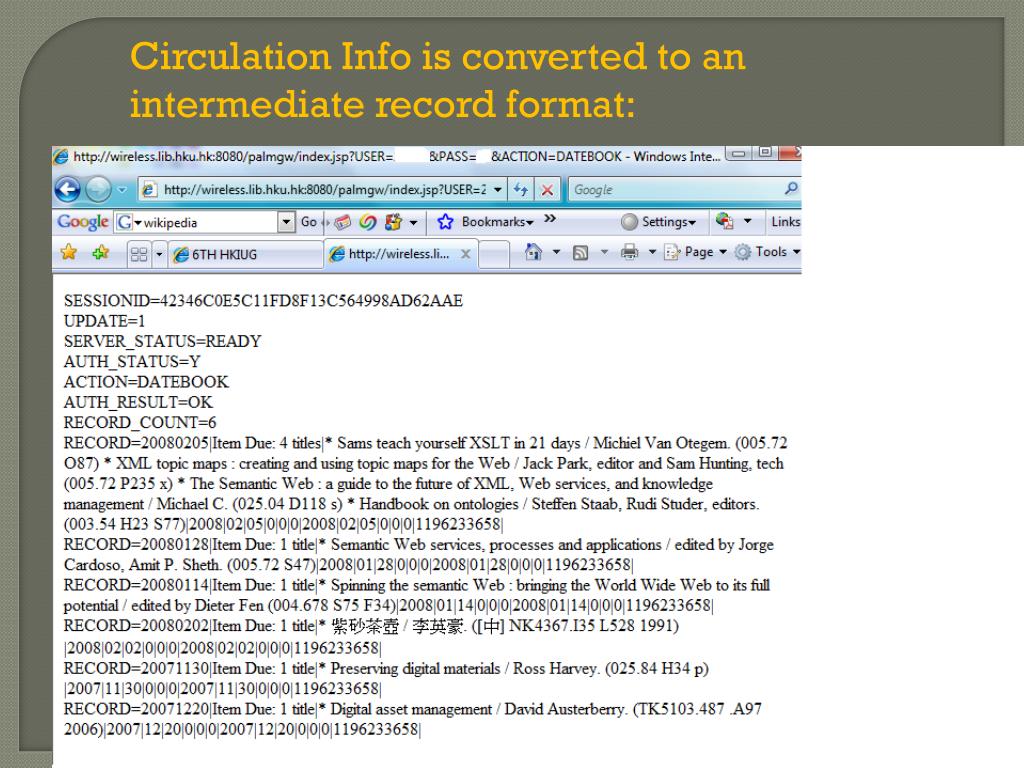Click the globe with PDF icon
1024x768 pixels.
coord(724,221)
